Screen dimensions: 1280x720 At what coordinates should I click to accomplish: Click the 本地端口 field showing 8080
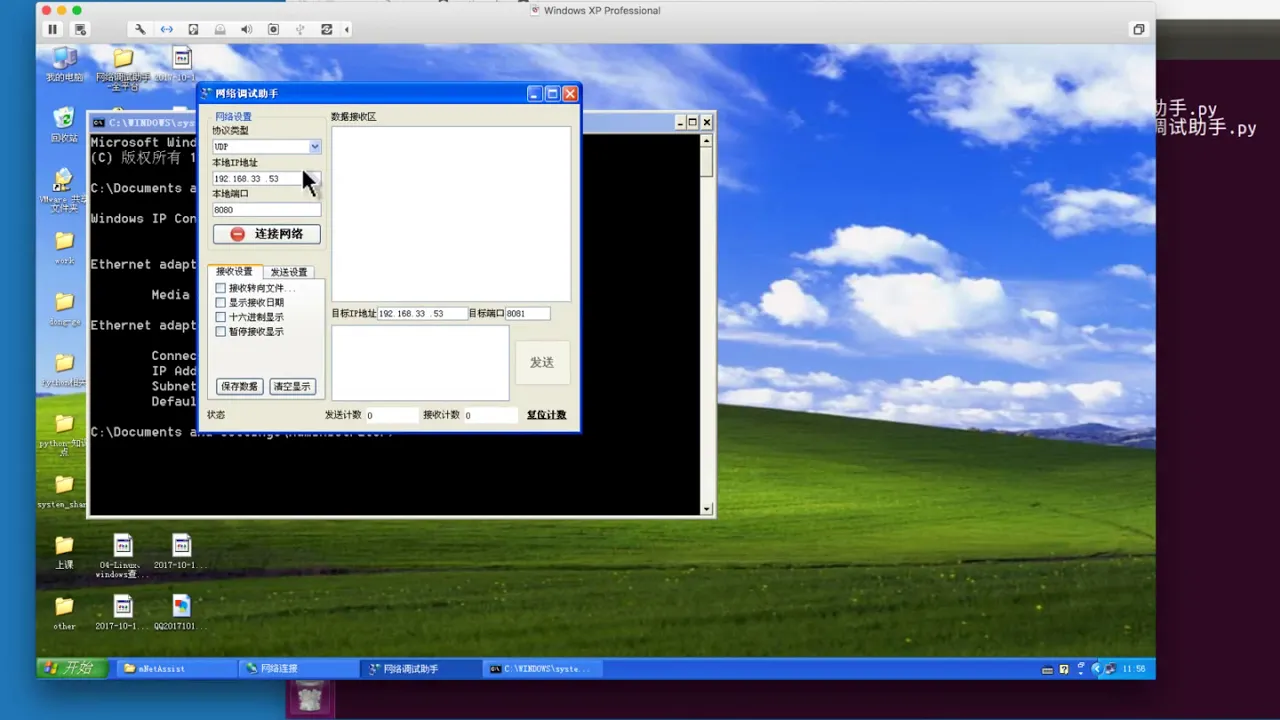[x=266, y=210]
